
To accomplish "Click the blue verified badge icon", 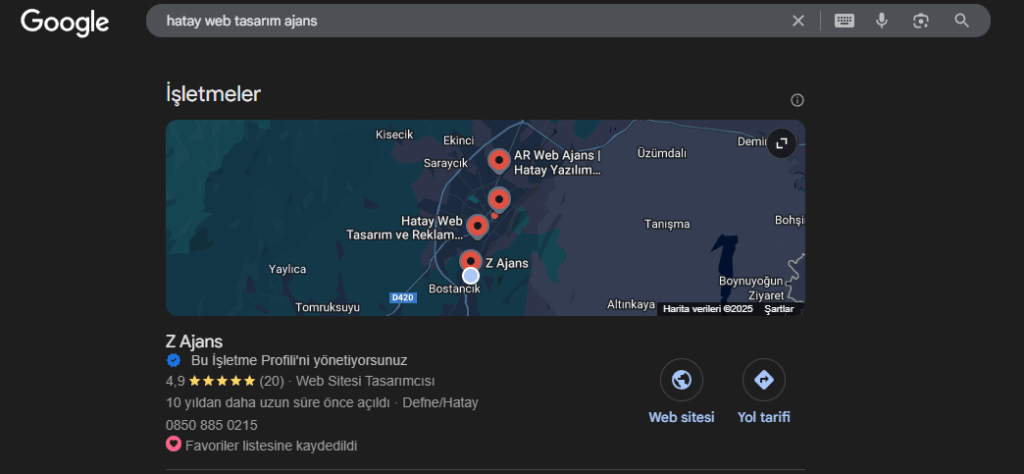I will click(x=173, y=360).
